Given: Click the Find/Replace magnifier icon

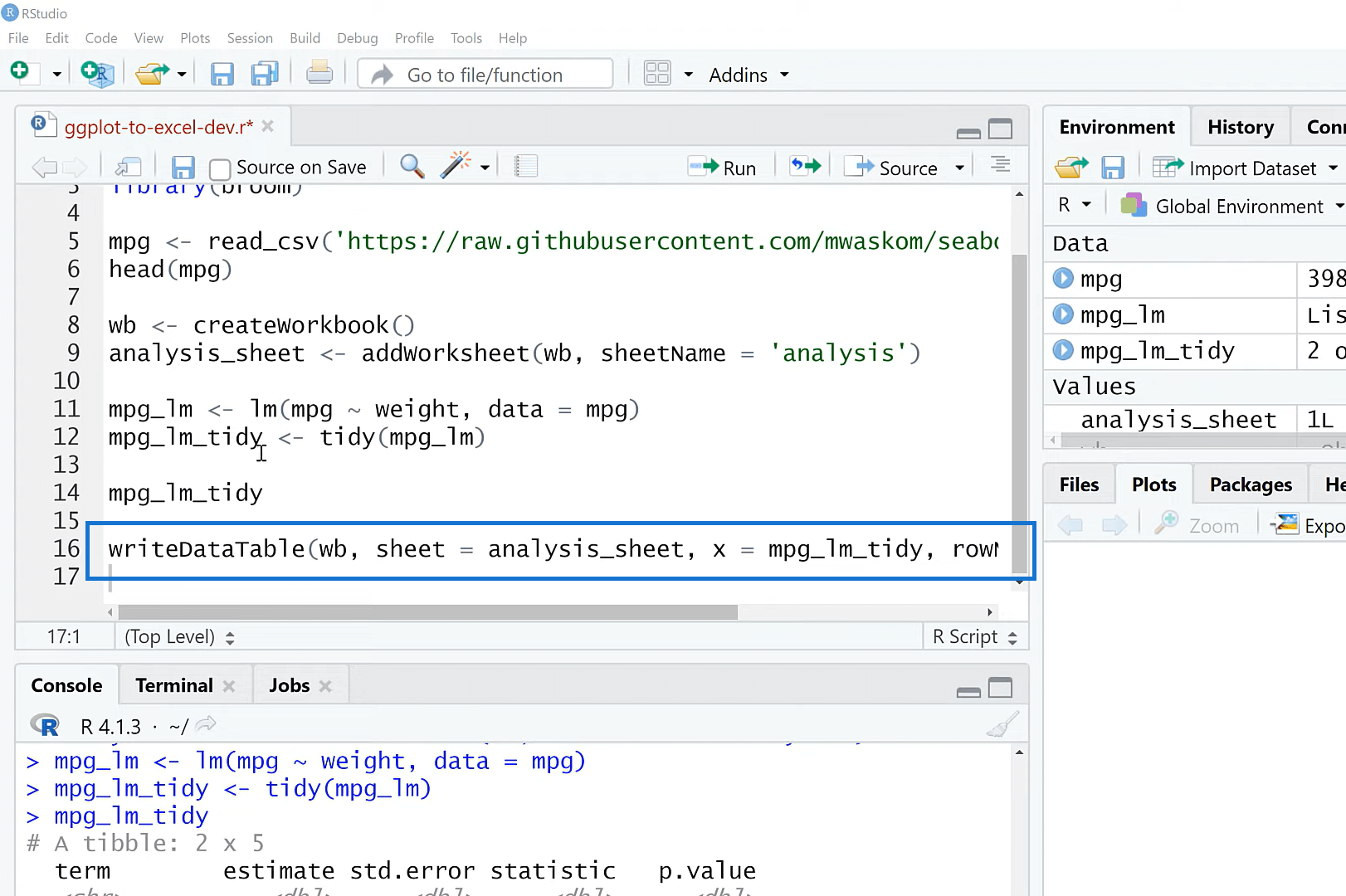Looking at the screenshot, I should tap(412, 166).
